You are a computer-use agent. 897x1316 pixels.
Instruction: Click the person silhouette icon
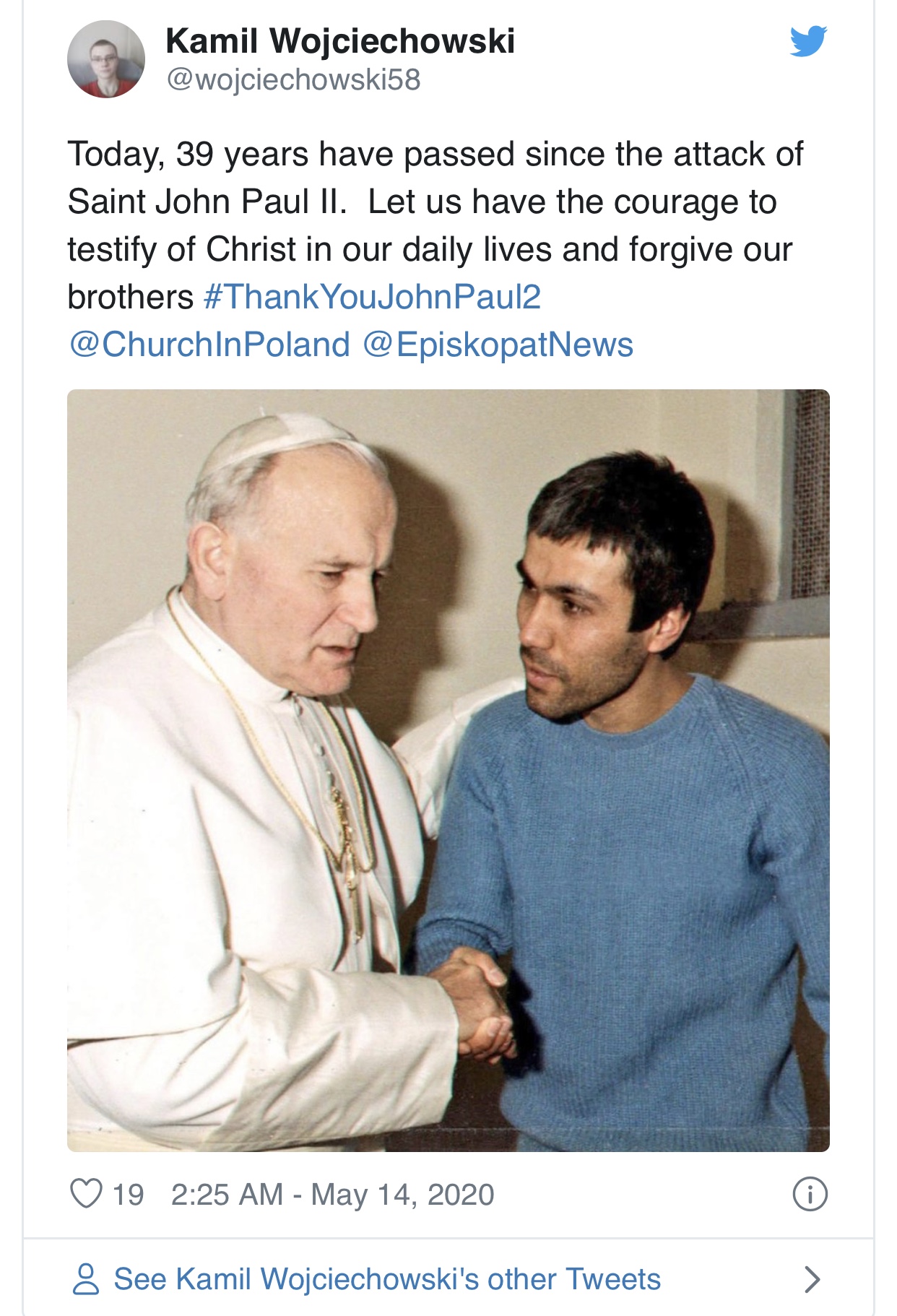[86, 1279]
